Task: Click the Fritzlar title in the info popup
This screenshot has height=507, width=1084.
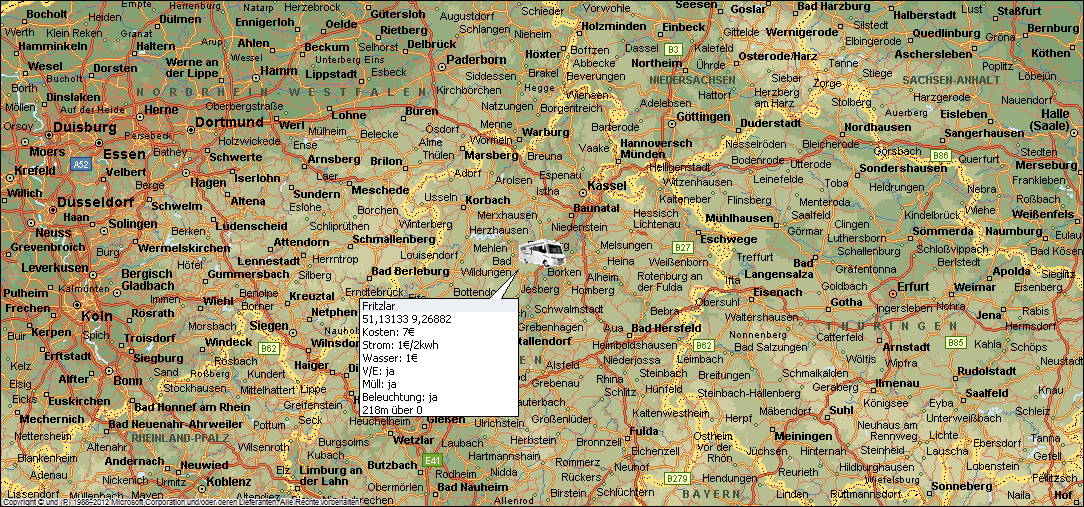Action: coord(381,305)
